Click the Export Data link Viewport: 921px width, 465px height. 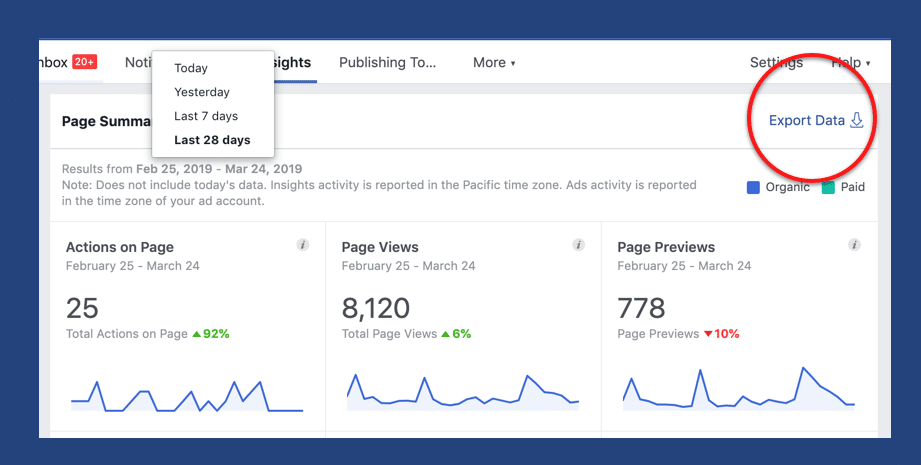point(806,121)
